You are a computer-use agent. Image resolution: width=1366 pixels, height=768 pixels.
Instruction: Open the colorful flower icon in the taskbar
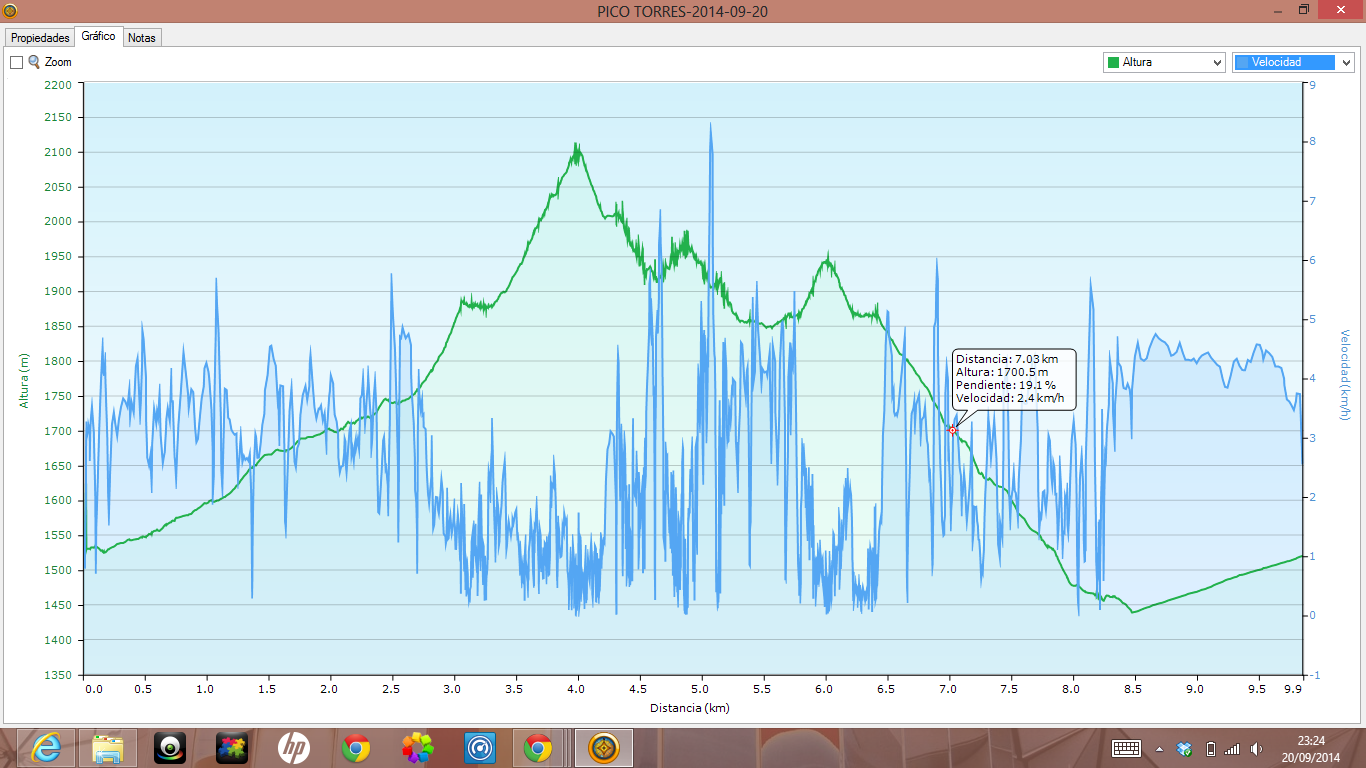click(418, 748)
